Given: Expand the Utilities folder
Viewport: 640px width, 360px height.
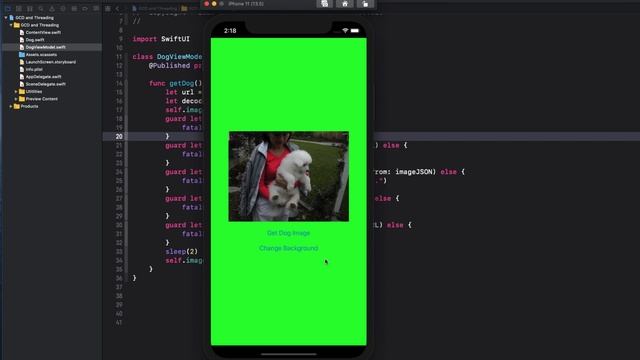Looking at the screenshot, I should click(x=16, y=91).
